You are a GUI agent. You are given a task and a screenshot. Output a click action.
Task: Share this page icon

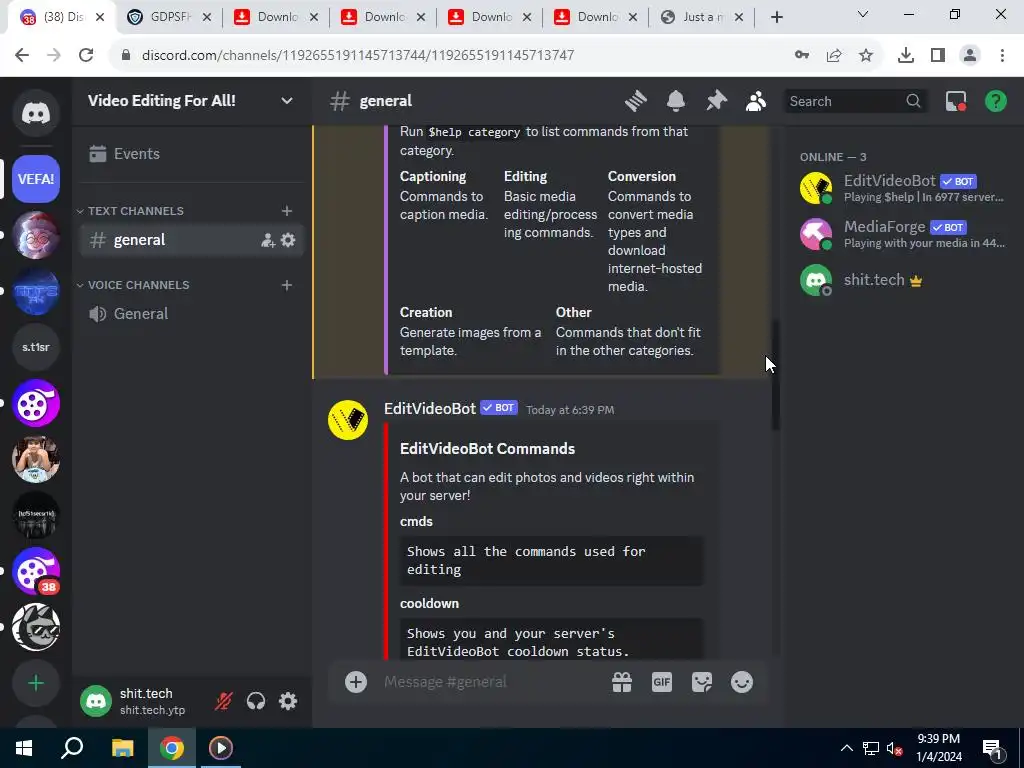(x=834, y=56)
